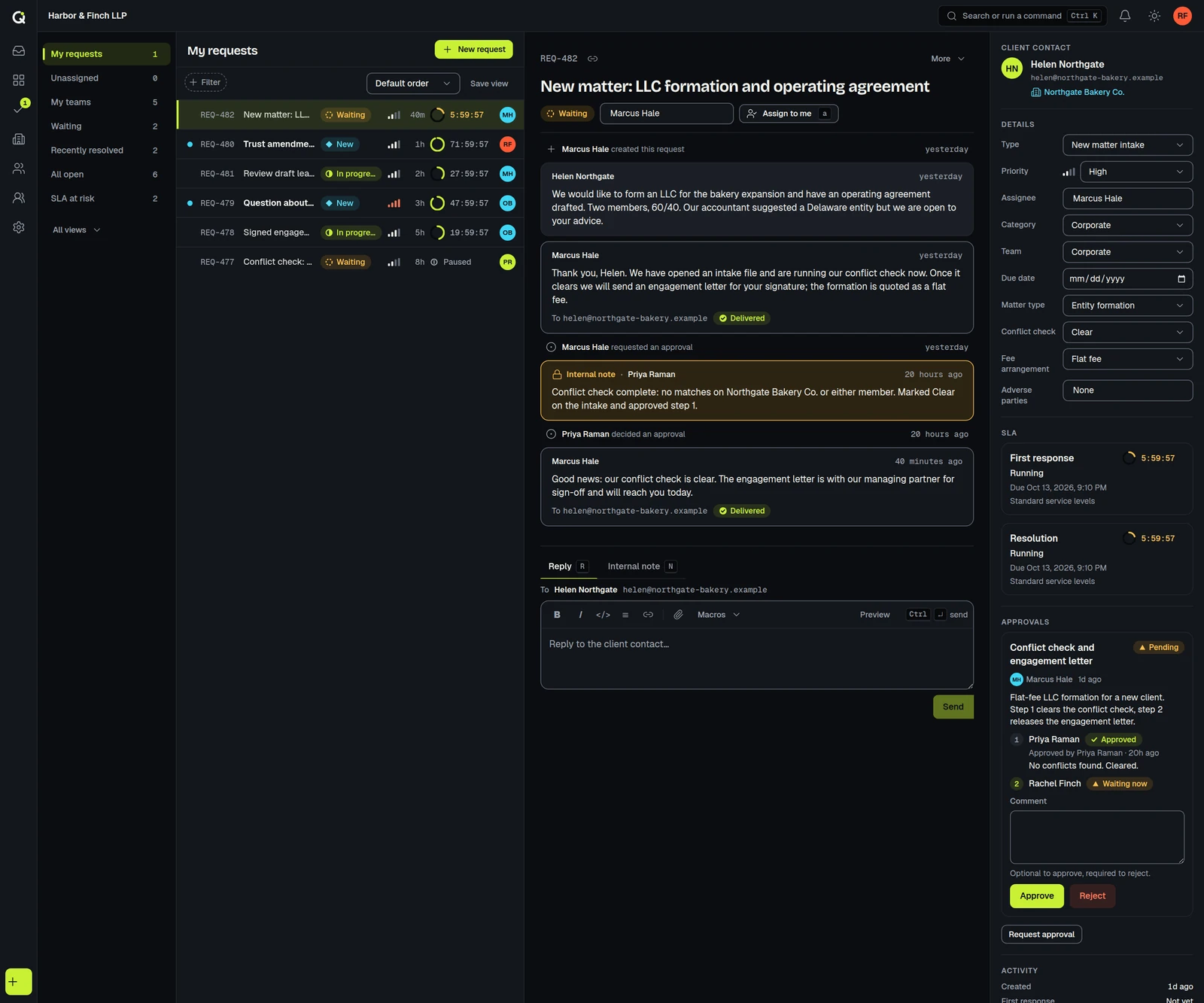1204x1003 pixels.
Task: Open the dashboard grid icon in sidebar
Action: coord(19,80)
